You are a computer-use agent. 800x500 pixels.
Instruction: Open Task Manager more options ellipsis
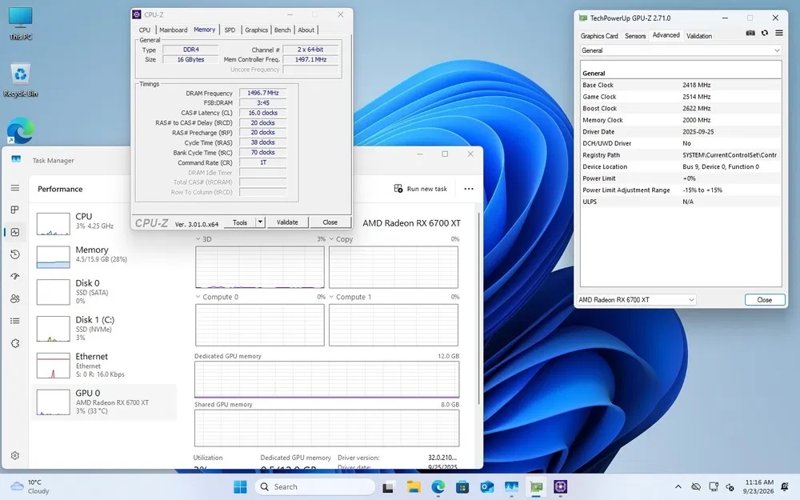(468, 189)
